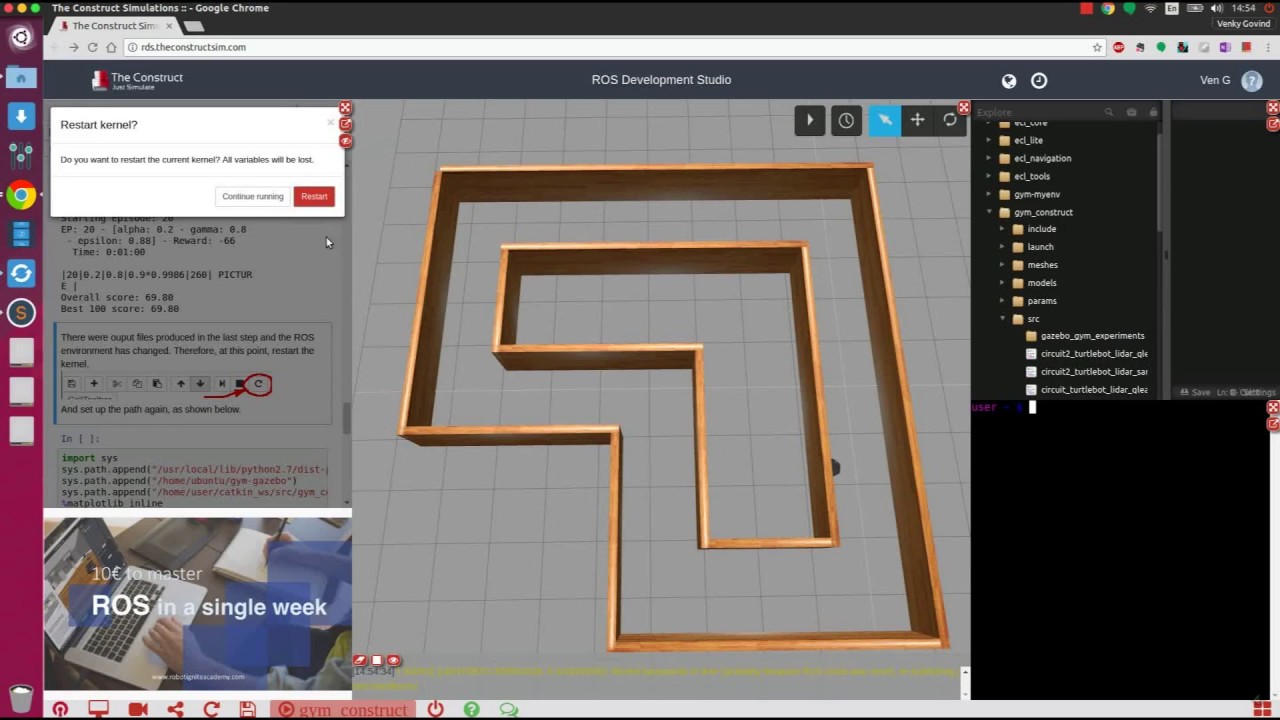The image size is (1280, 720).
Task: Click Save in the editor status bar
Action: (1195, 393)
